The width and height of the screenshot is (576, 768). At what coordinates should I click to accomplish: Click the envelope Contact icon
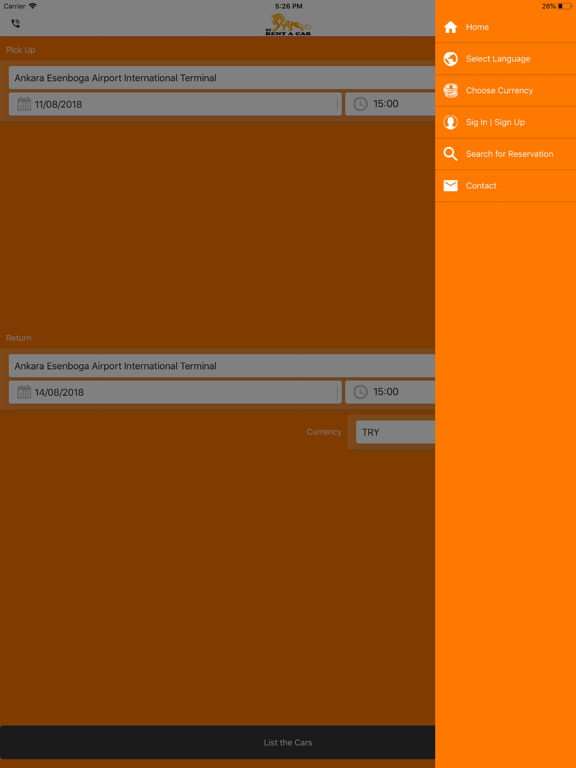450,186
